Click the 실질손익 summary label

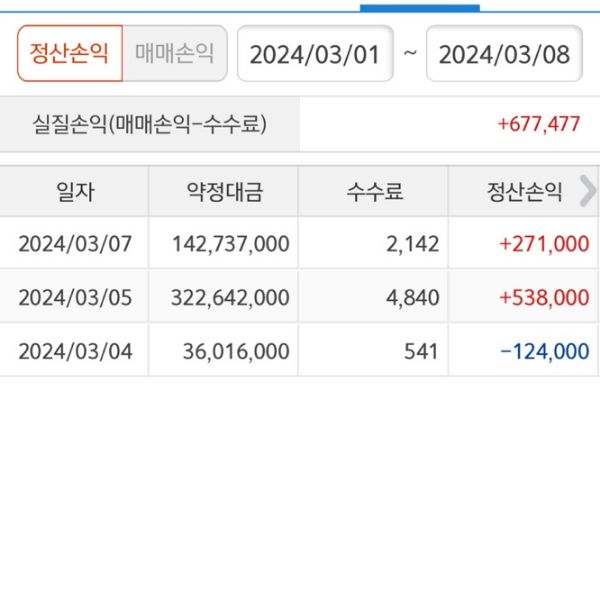click(150, 124)
